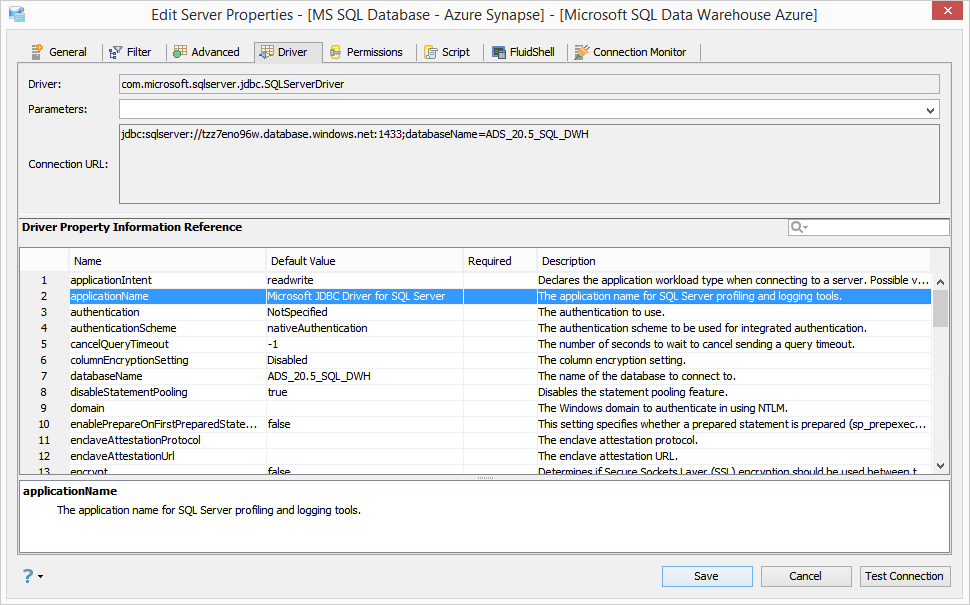Click the FluidShell tab icon

[x=499, y=53]
